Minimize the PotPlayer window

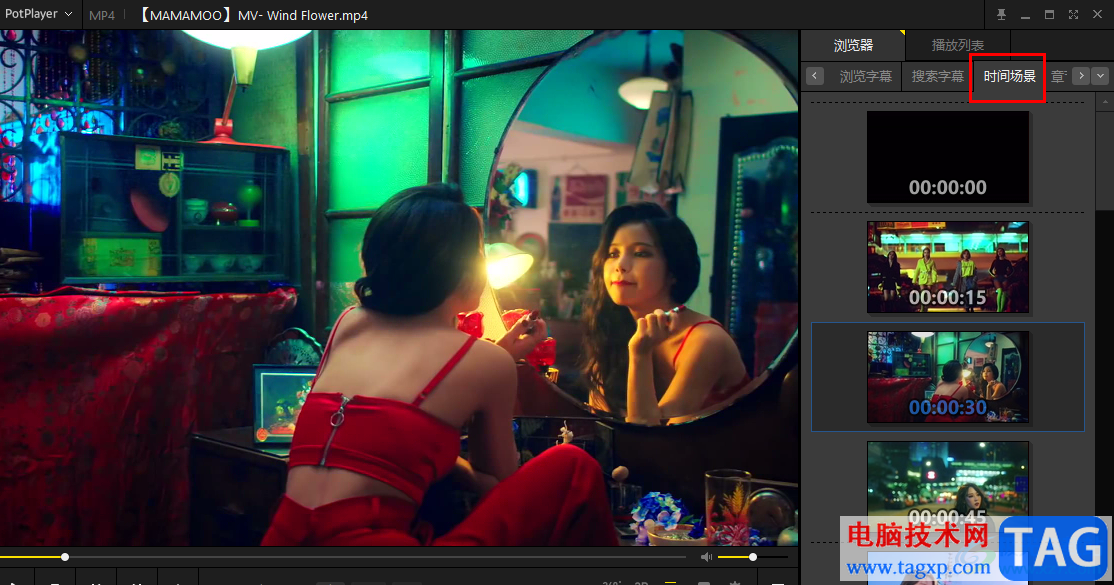[1025, 15]
